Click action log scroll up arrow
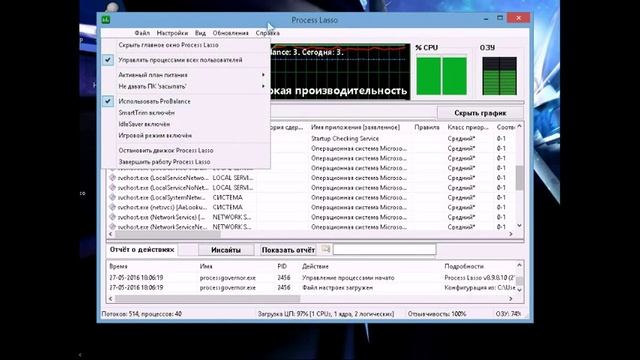640x360 pixels. coord(519,265)
